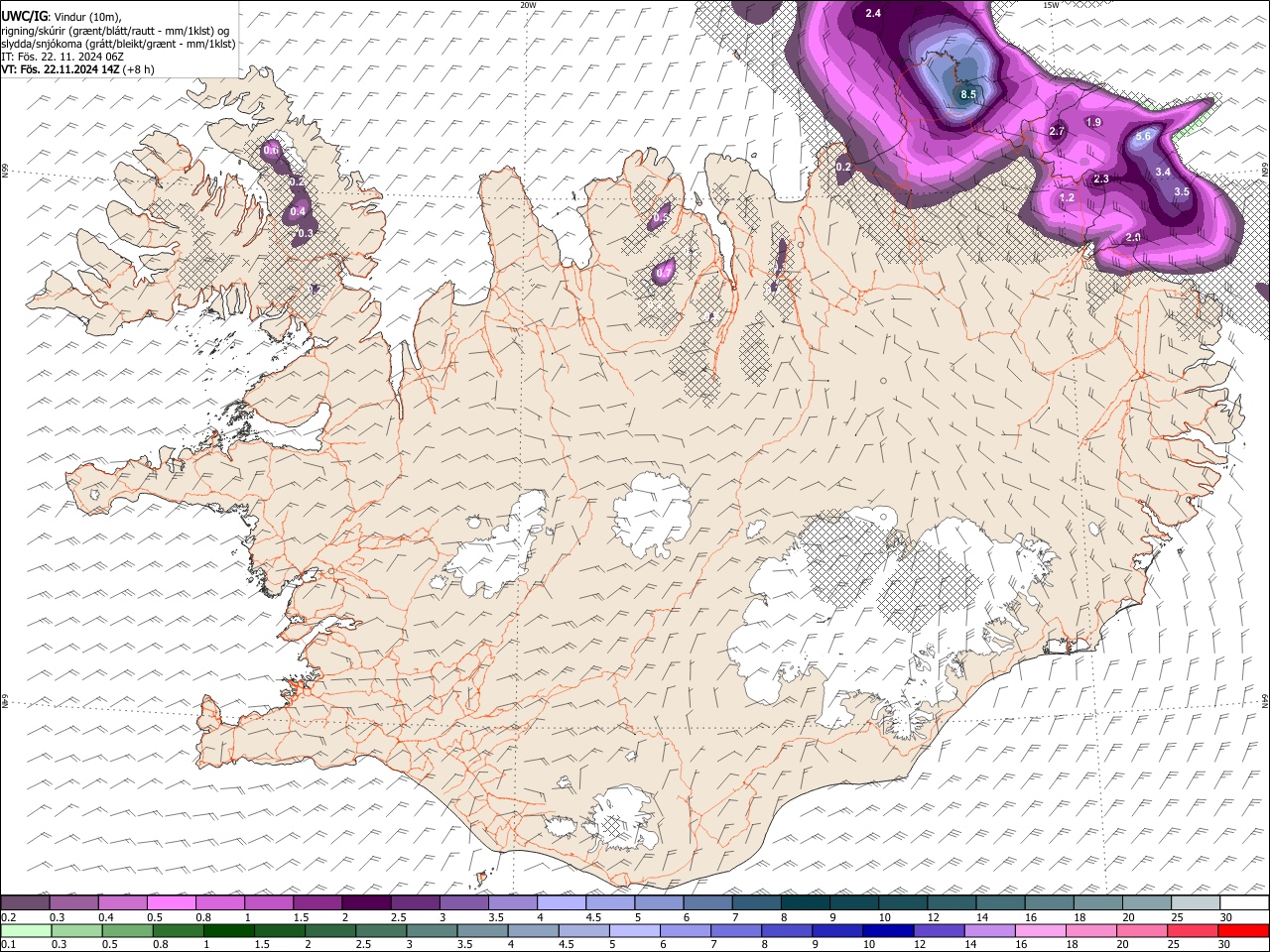The width and height of the screenshot is (1270, 952).
Task: Pick the light pink swatch between 16 and 18, lower legend
Action: click(x=1040, y=930)
